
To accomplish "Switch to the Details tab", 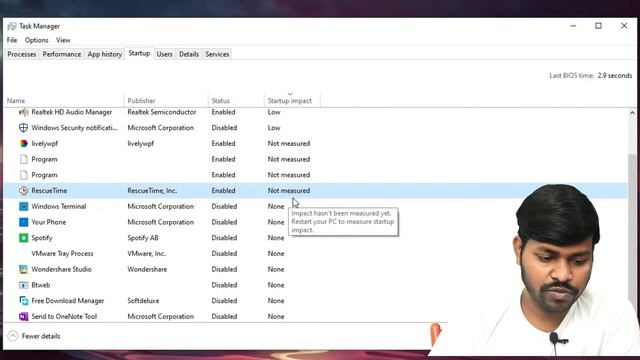I will (189, 54).
